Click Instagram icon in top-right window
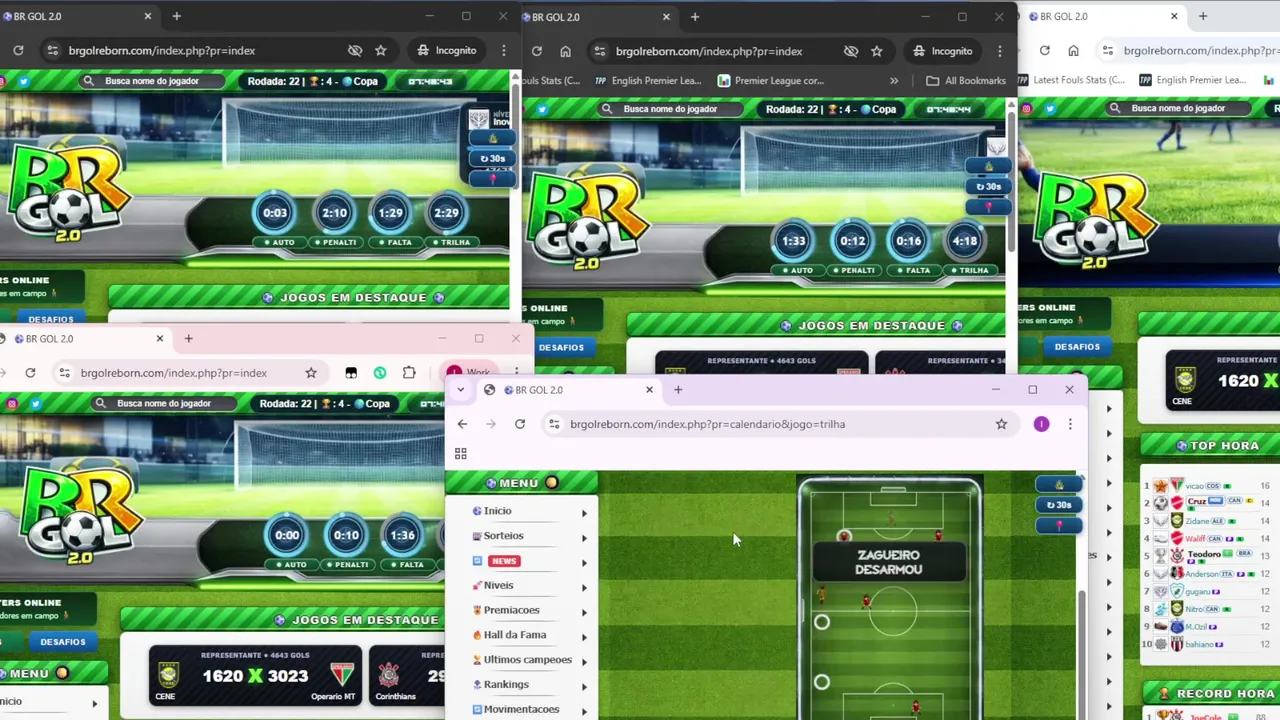Viewport: 1280px width, 720px height. pyautogui.click(x=1026, y=108)
